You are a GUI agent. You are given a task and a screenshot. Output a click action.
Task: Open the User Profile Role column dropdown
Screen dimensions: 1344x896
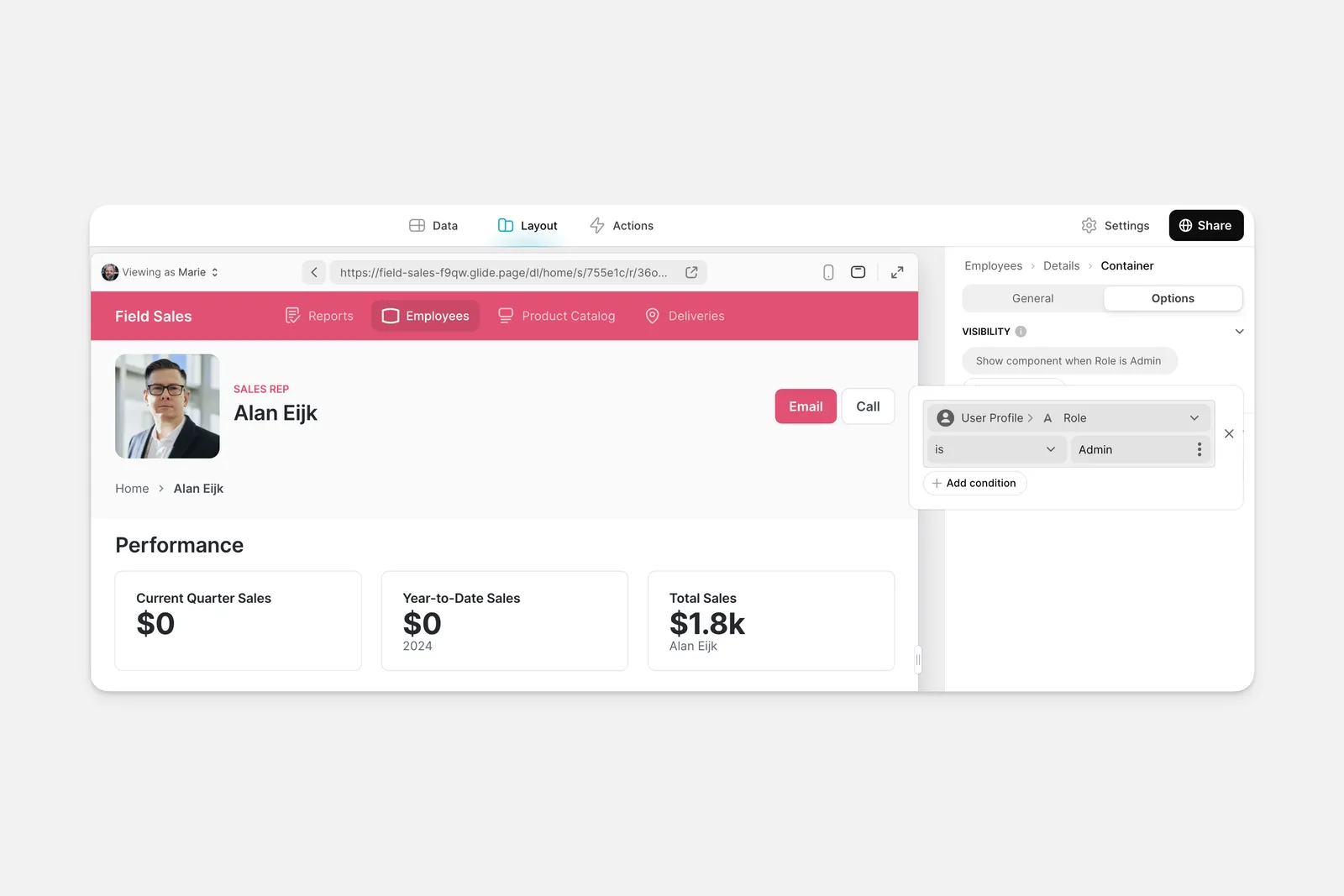[1068, 417]
